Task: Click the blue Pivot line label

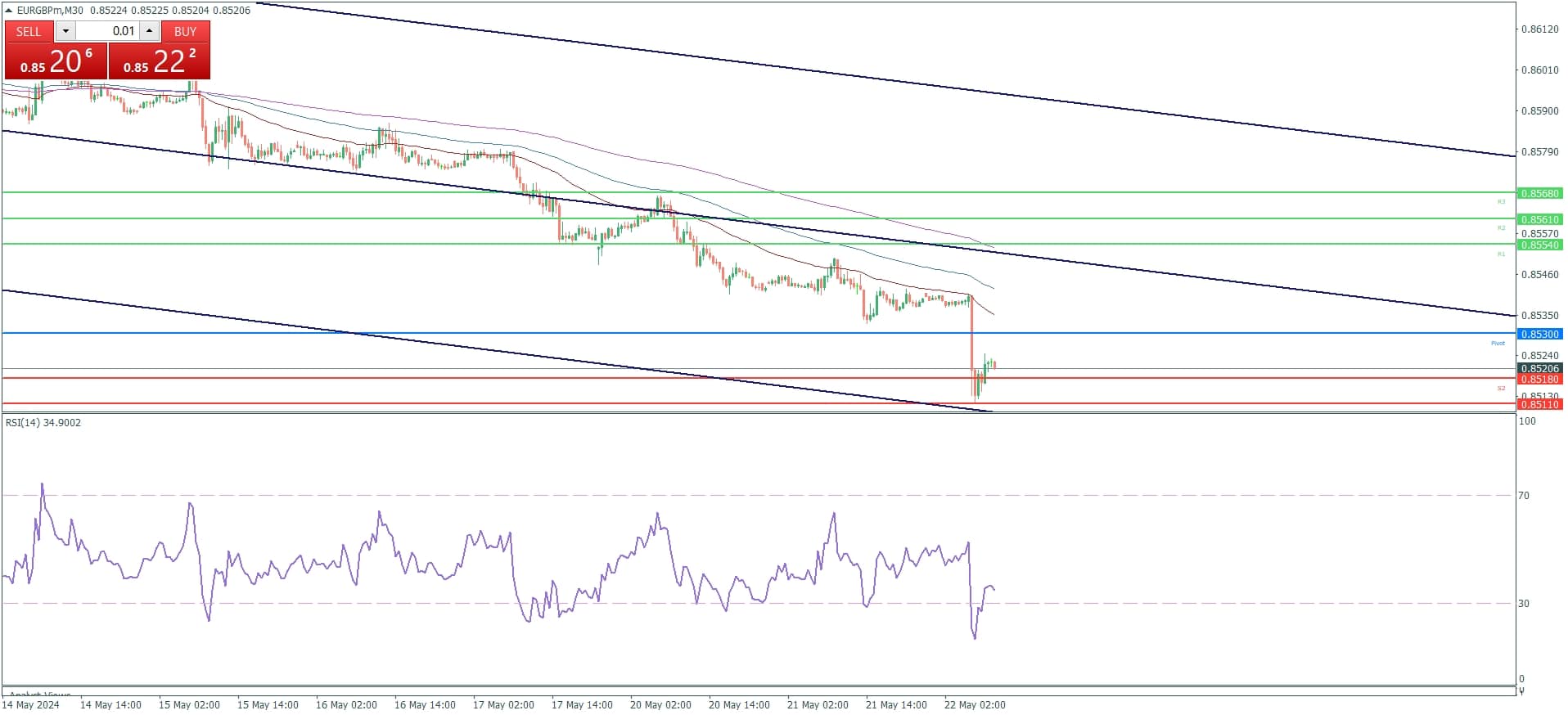Action: [x=1498, y=343]
